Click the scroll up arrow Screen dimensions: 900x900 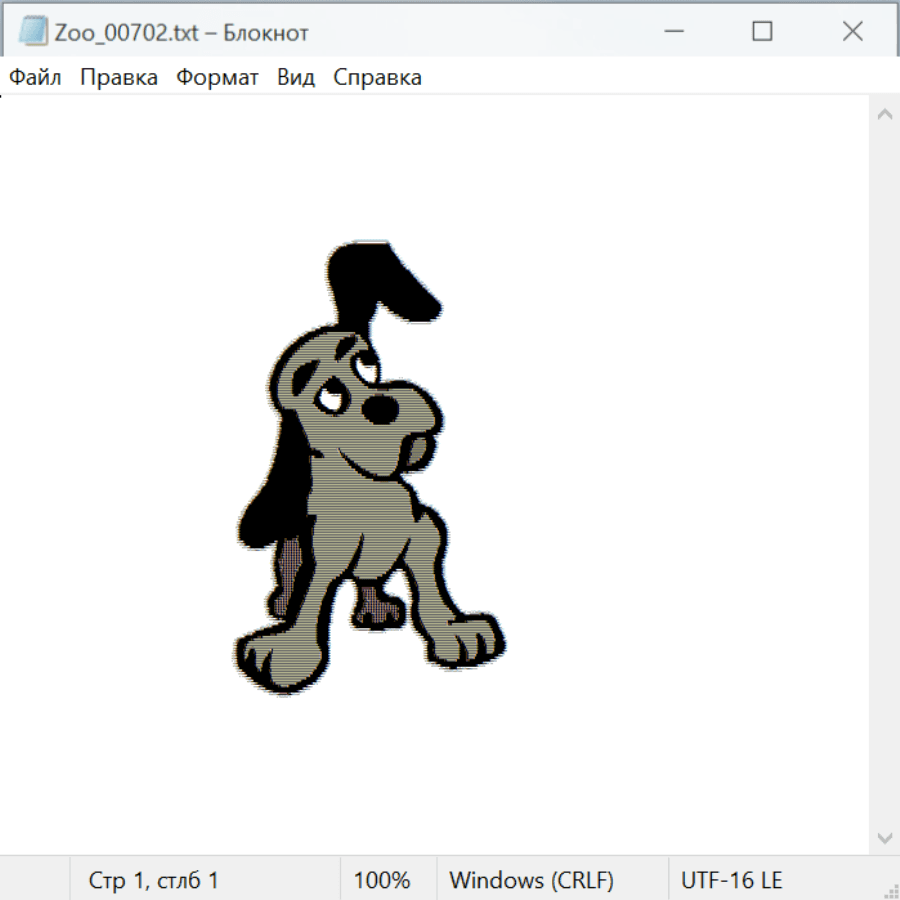point(884,115)
